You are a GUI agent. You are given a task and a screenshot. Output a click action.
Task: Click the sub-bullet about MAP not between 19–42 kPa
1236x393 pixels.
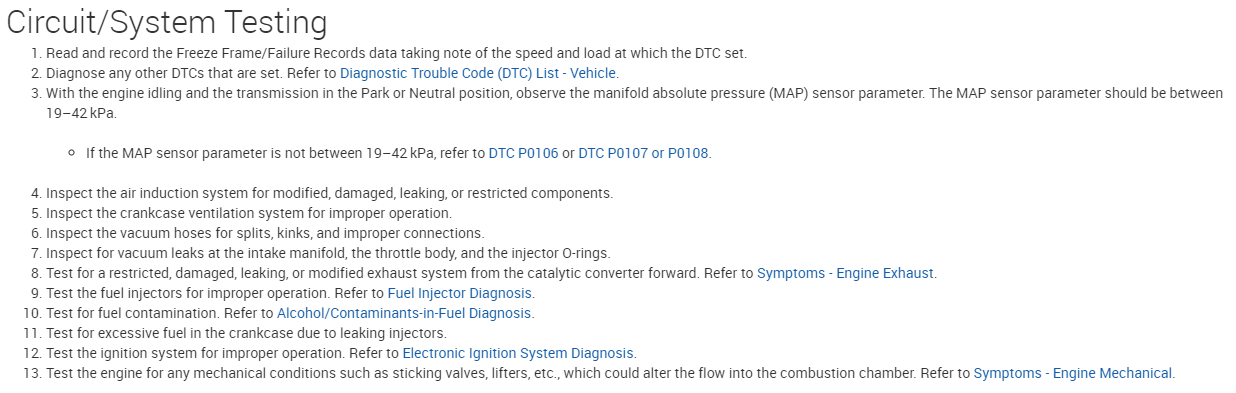pos(399,153)
